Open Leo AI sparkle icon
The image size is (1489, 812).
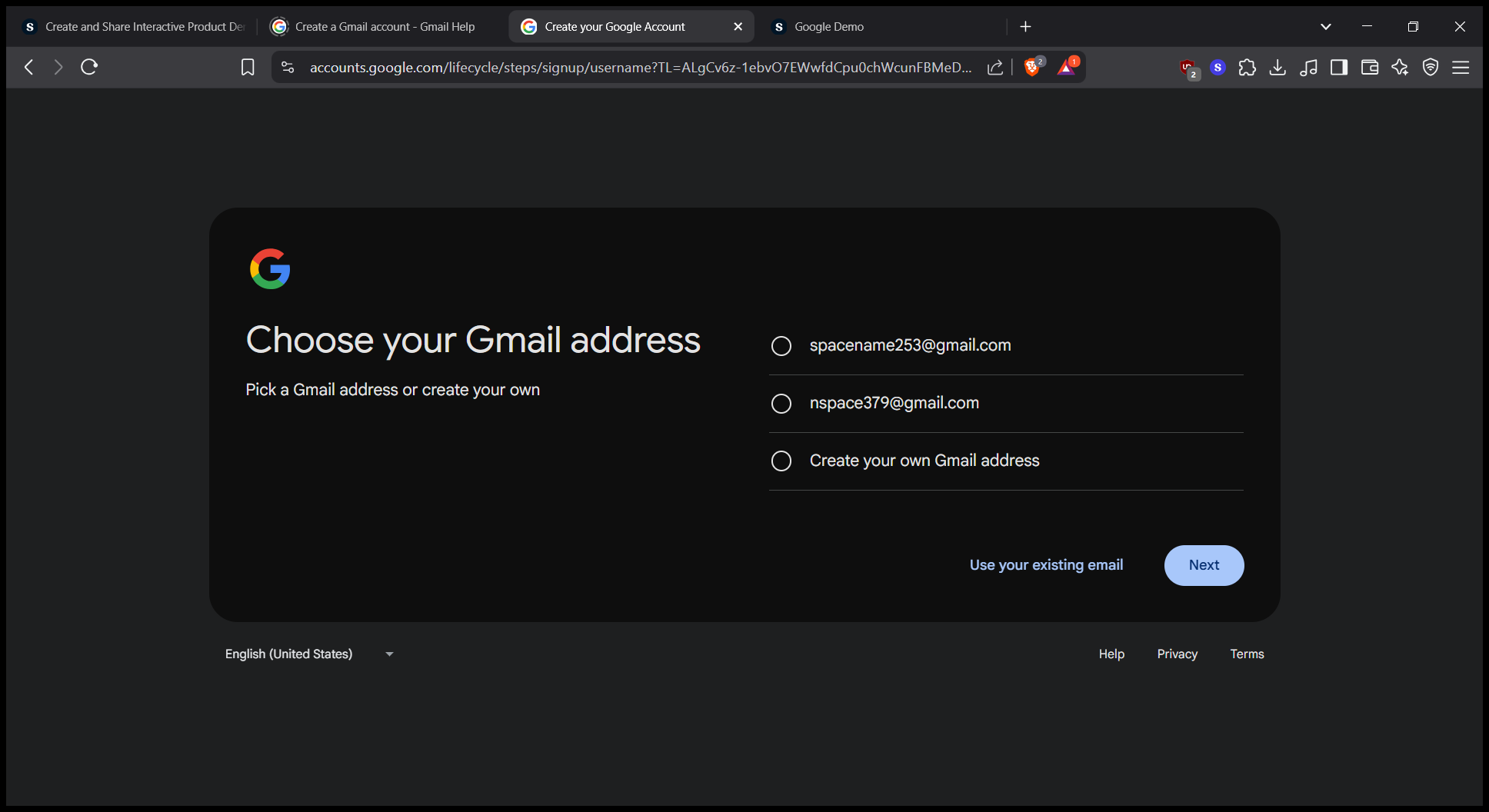click(x=1400, y=67)
